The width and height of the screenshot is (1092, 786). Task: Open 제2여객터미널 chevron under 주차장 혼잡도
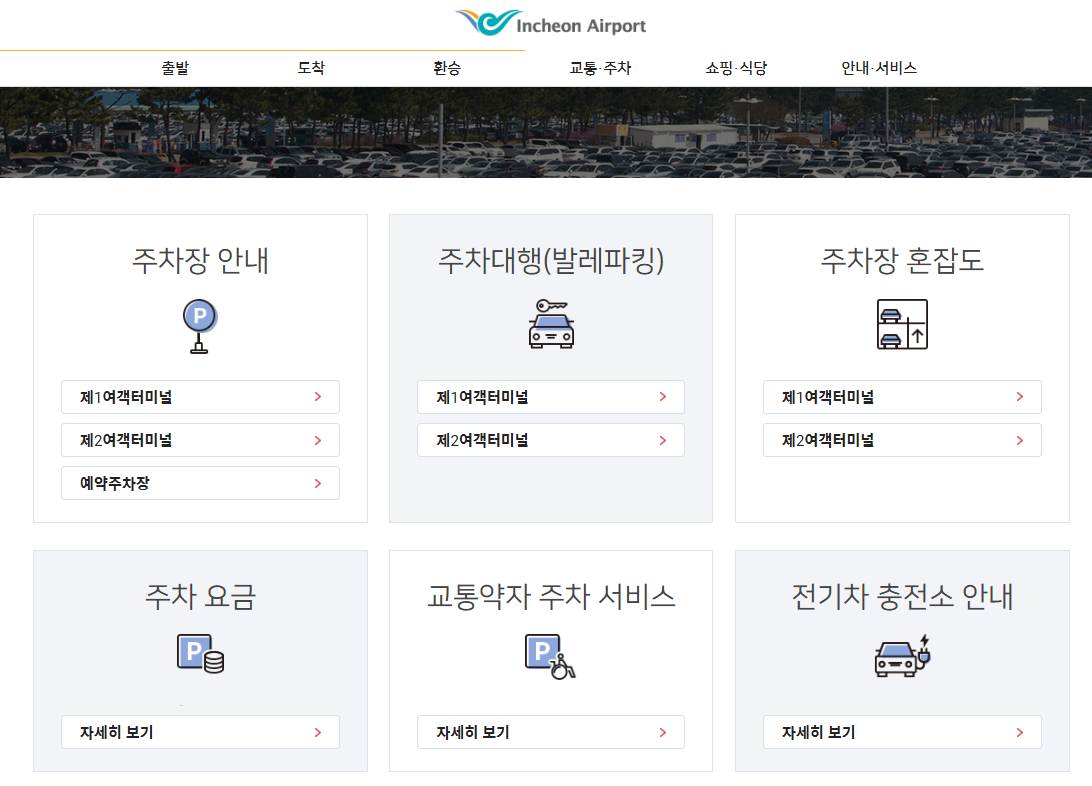click(1019, 440)
